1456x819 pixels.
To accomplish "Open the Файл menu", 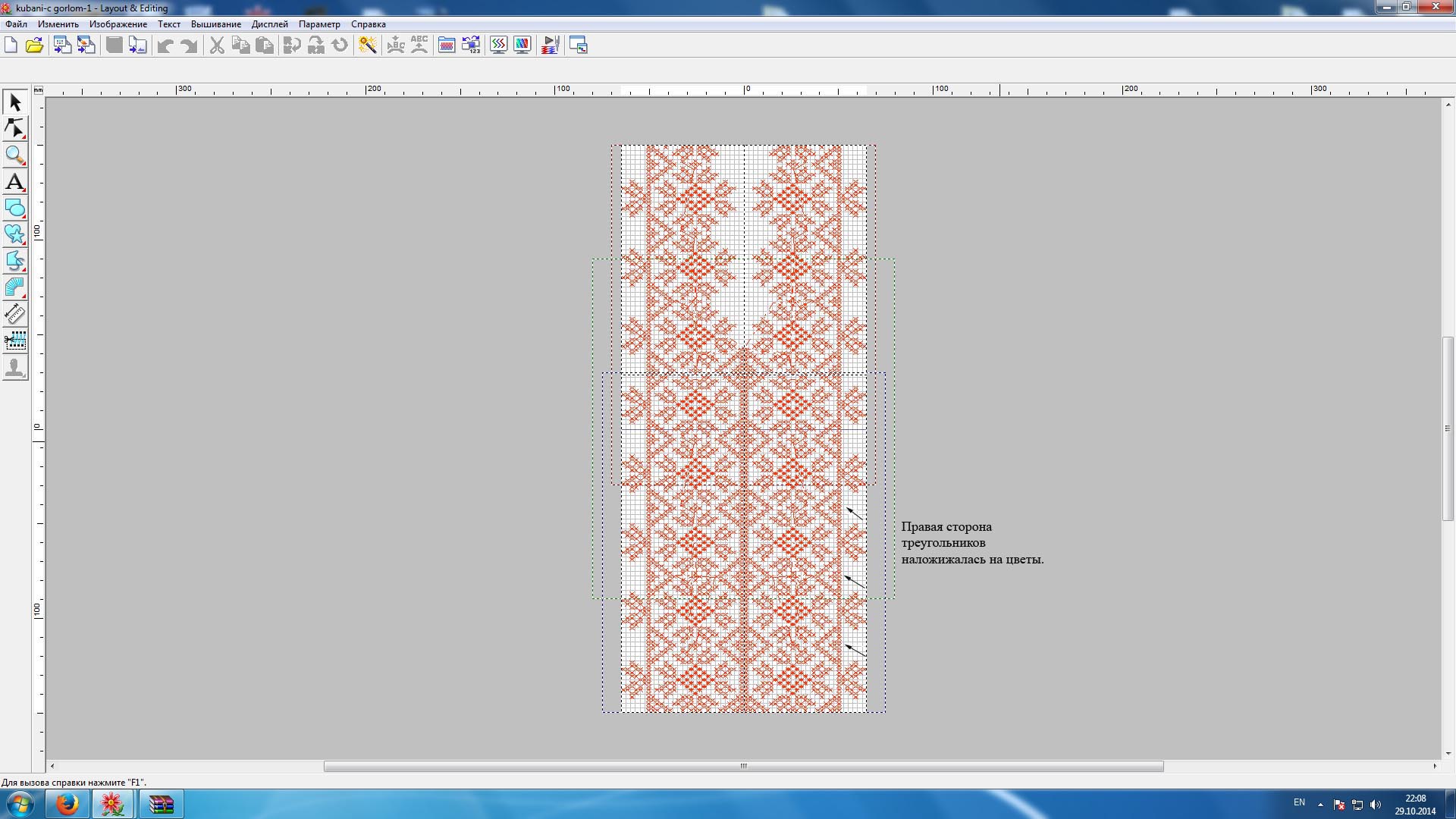I will click(16, 24).
